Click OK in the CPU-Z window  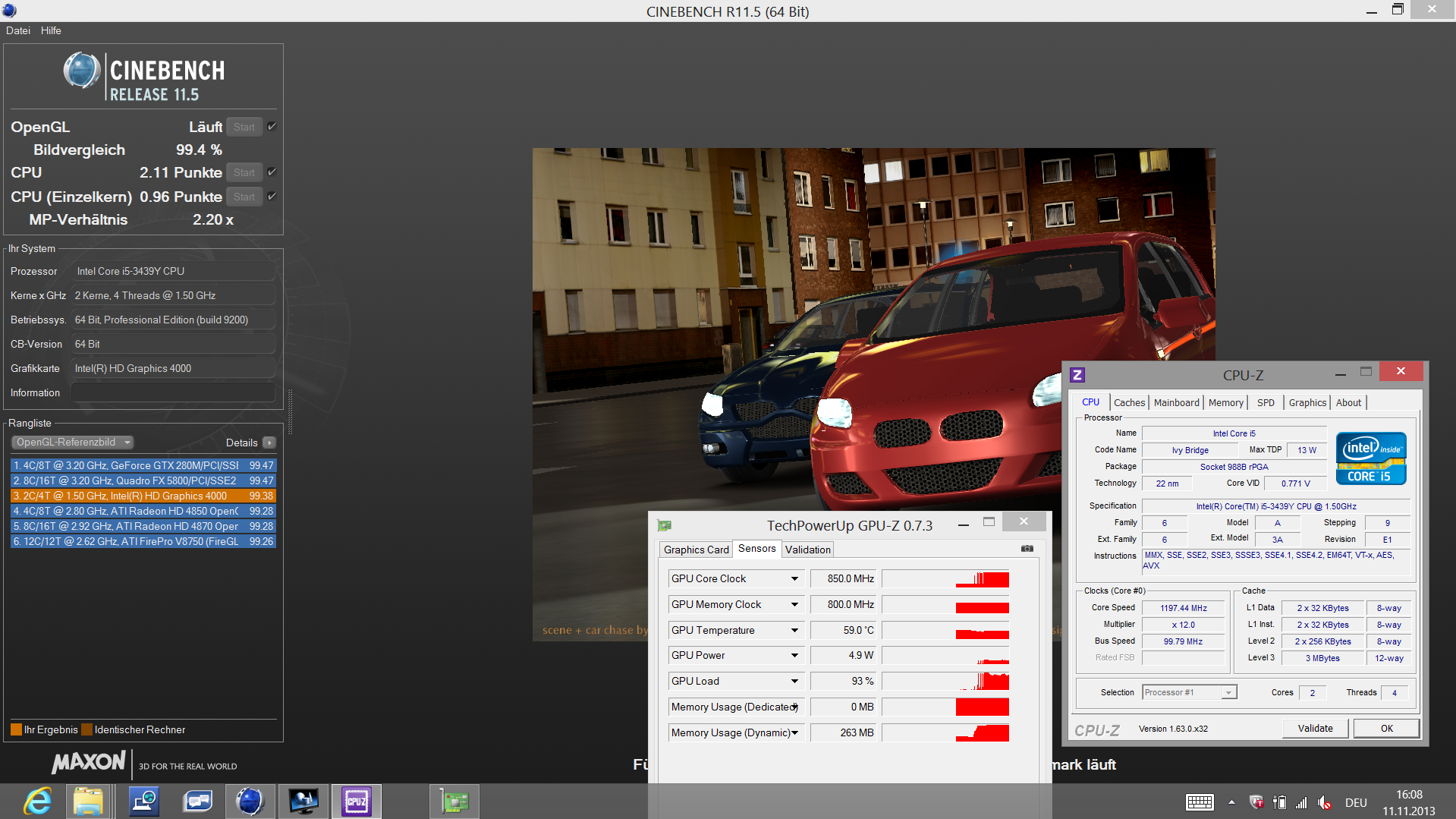pos(1387,729)
